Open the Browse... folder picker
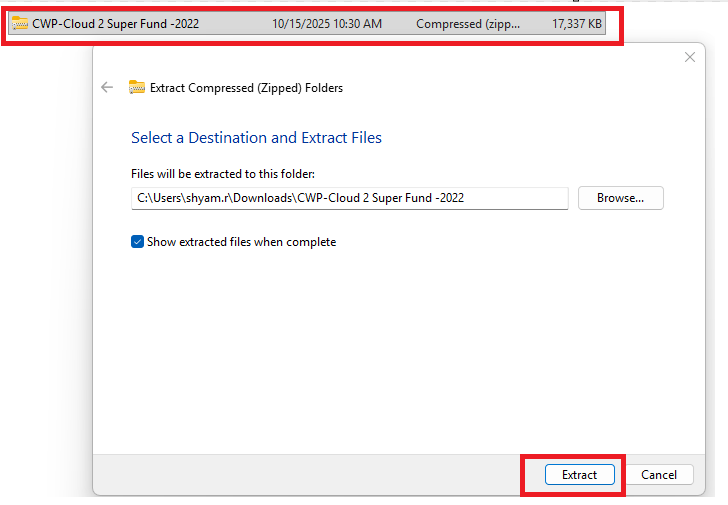Viewport: 728px width, 505px height. click(620, 198)
